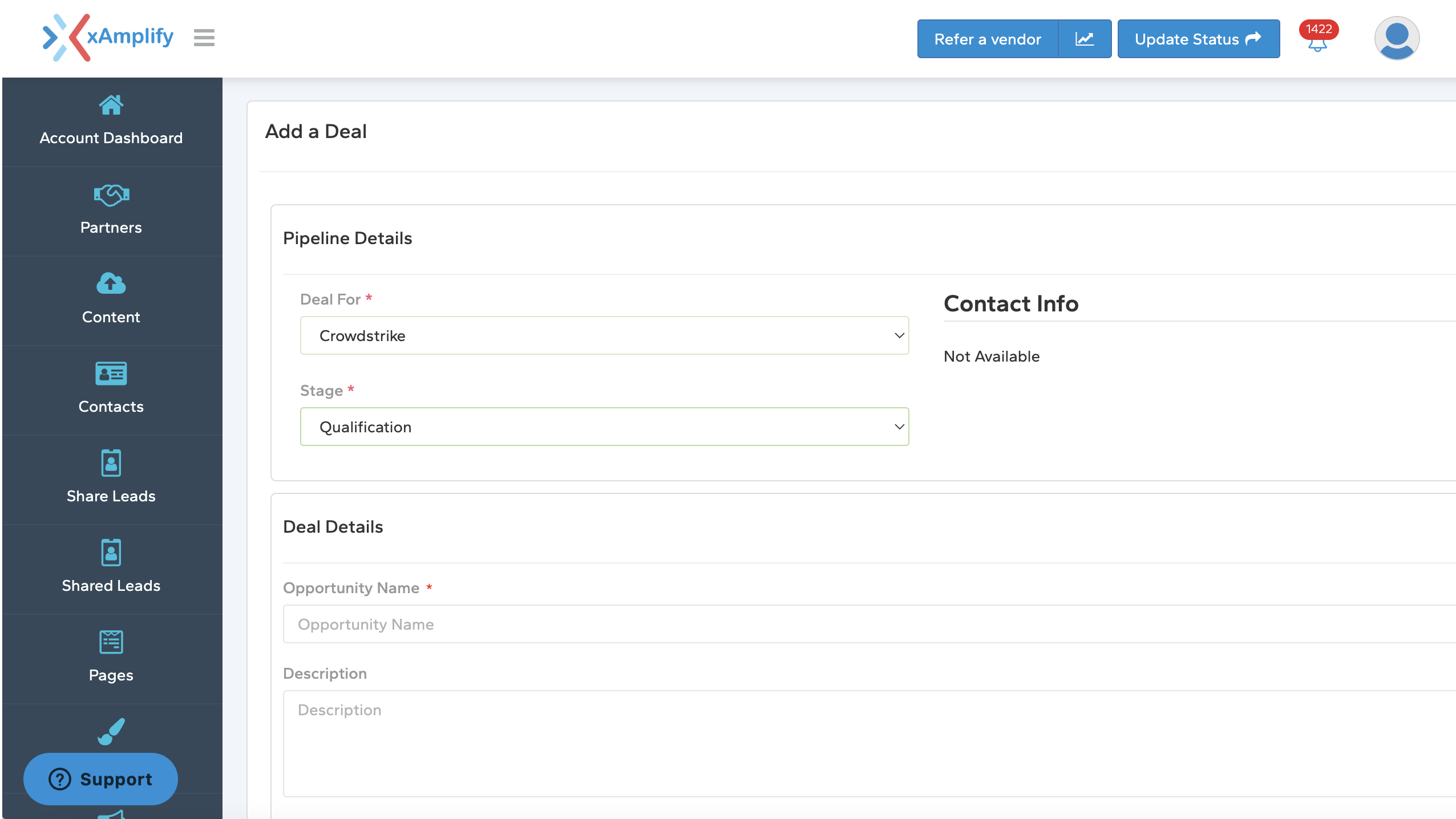Click the Refer a vendor button
The height and width of the screenshot is (819, 1456).
(987, 39)
